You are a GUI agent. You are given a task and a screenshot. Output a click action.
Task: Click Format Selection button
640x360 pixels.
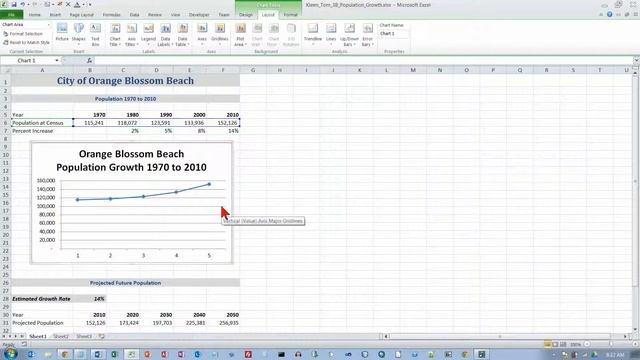23,34
